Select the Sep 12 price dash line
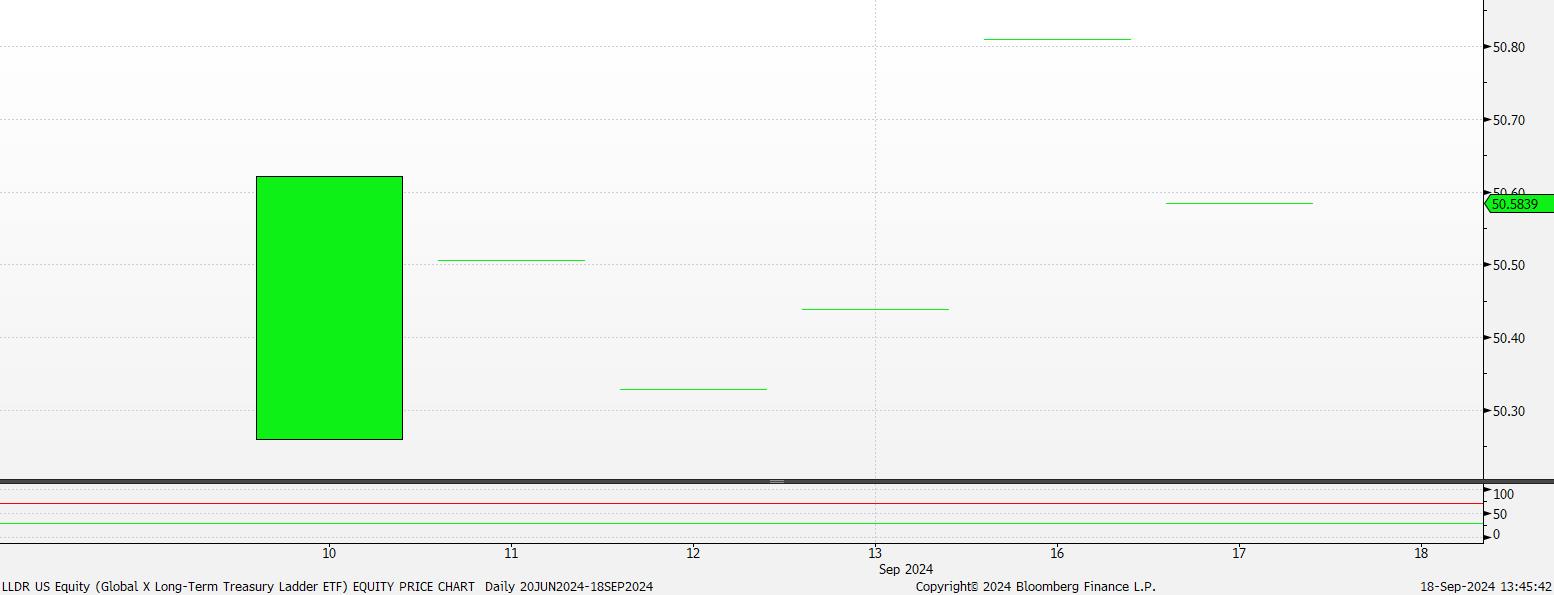 click(693, 389)
